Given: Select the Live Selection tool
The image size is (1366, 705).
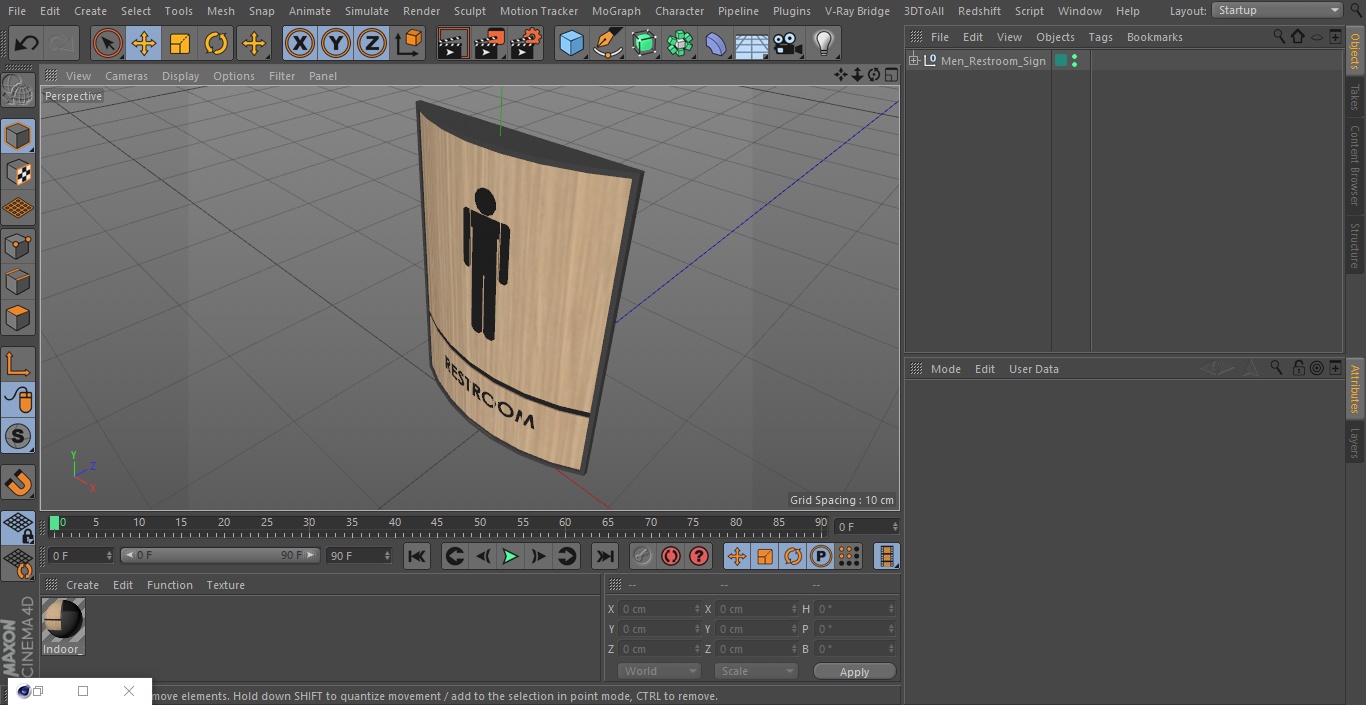Looking at the screenshot, I should 108,44.
